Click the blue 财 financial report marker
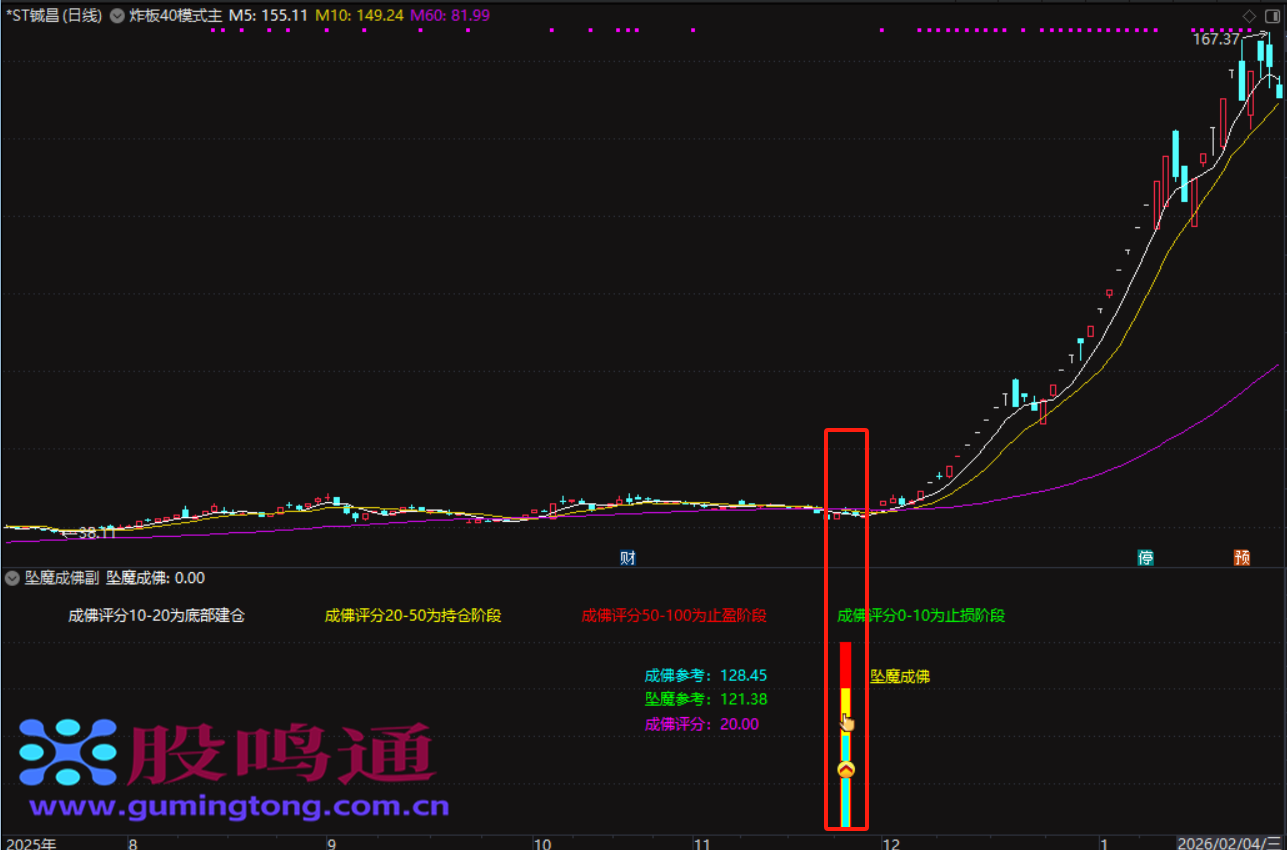 pyautogui.click(x=628, y=558)
